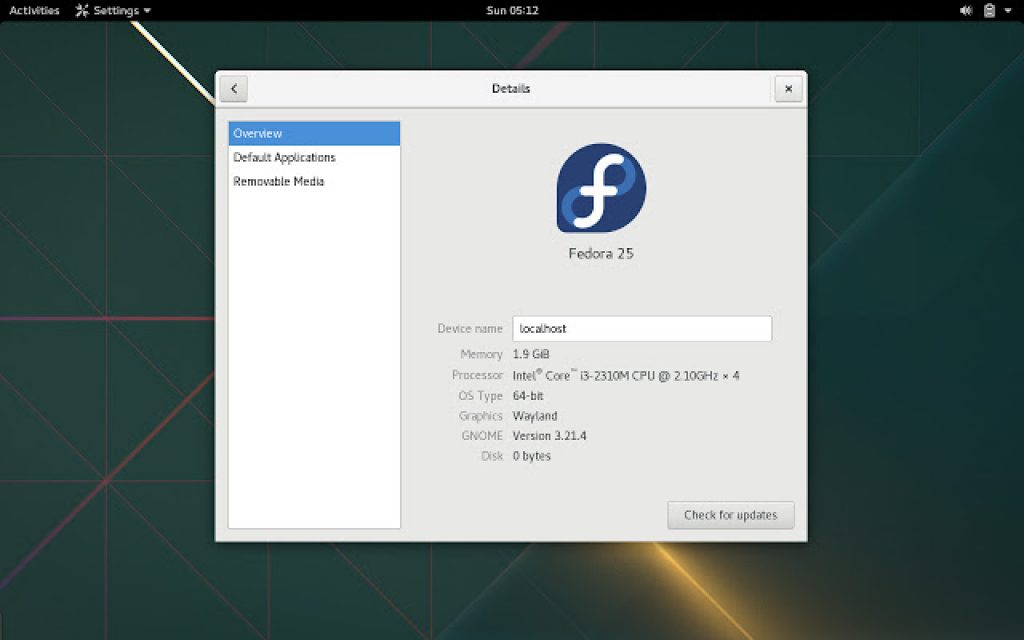Open the Settings app menu
Image resolution: width=1024 pixels, height=640 pixels.
tap(113, 10)
